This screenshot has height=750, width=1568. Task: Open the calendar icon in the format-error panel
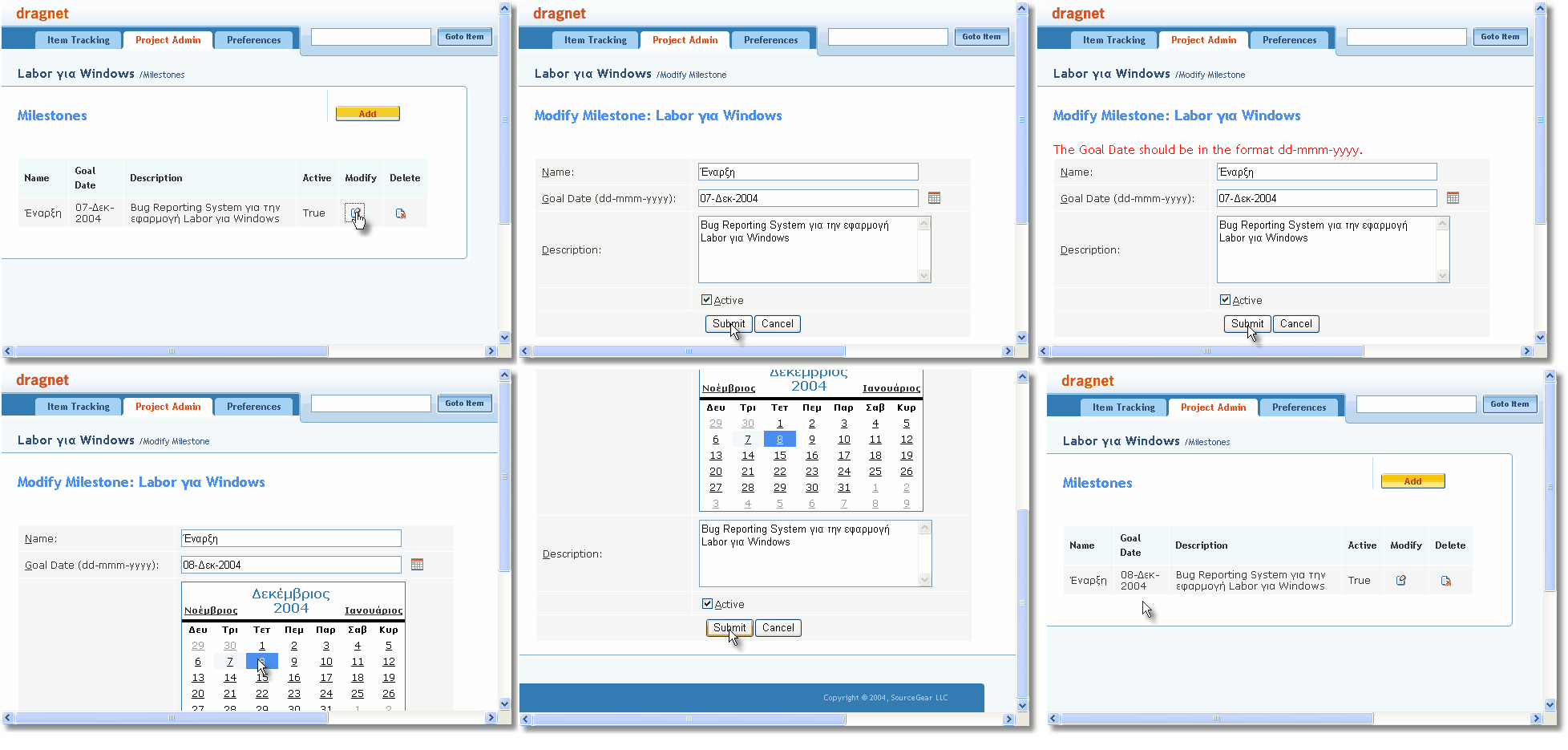pos(1453,198)
